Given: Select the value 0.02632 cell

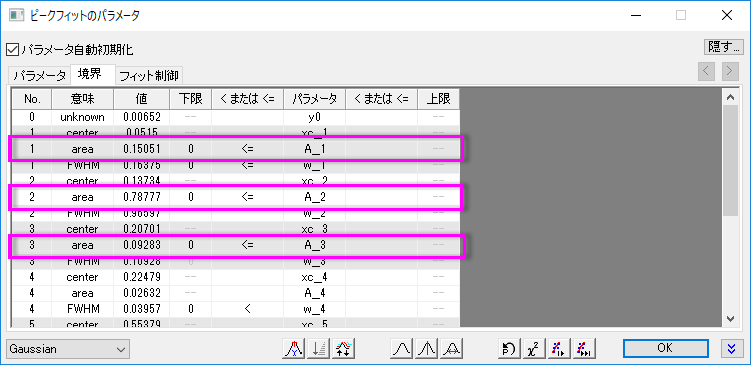Looking at the screenshot, I should click(142, 293).
